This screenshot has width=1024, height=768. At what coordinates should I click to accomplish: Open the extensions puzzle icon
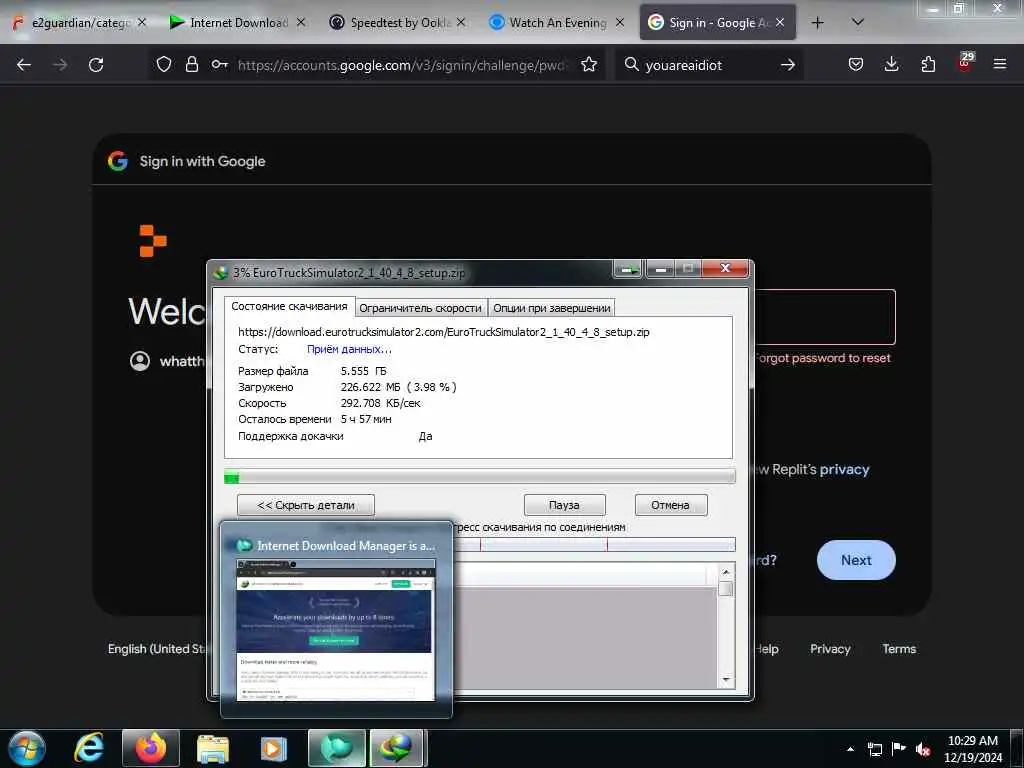pos(928,64)
